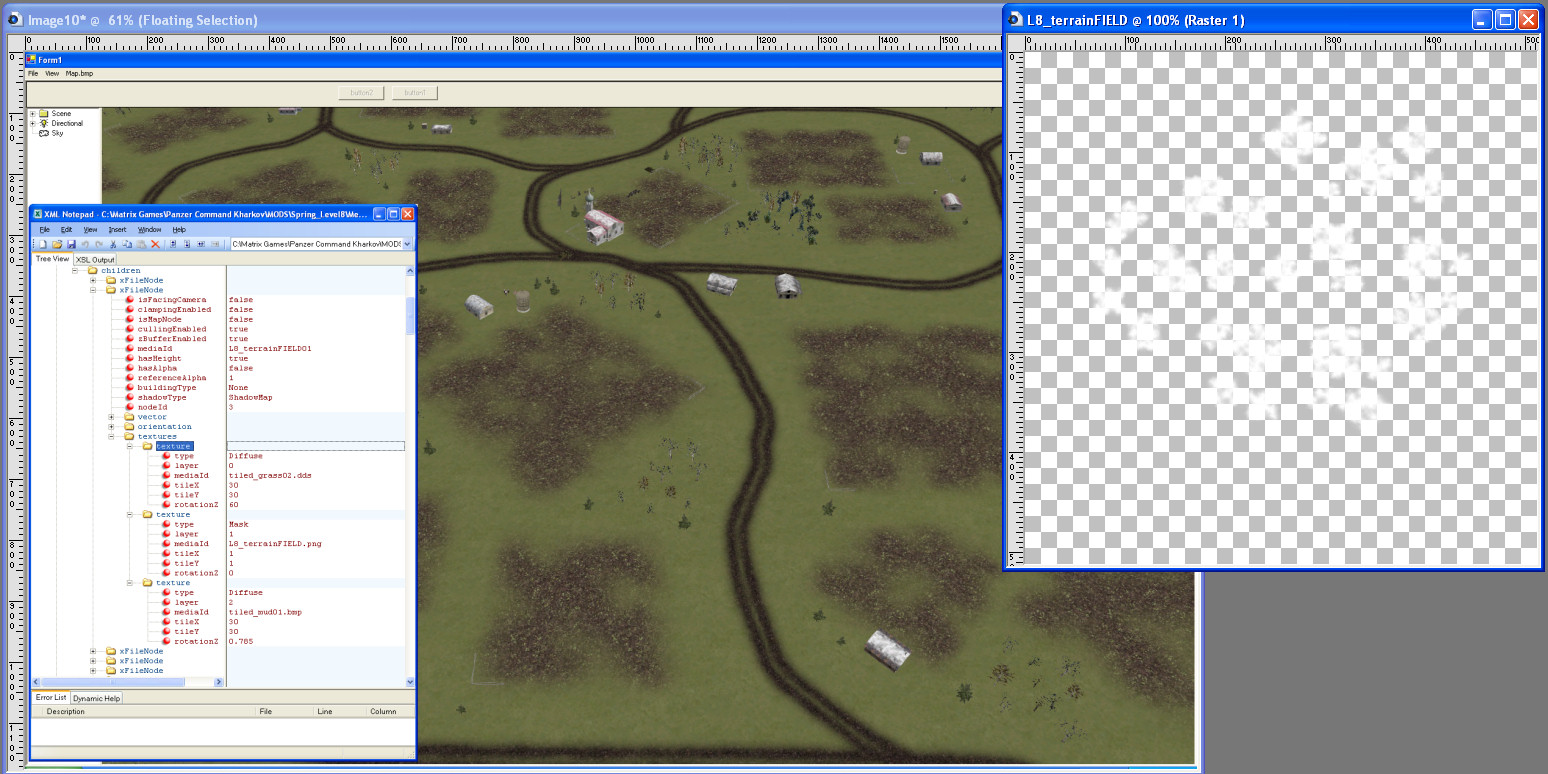
Task: Maximize the L8_terrainFIELD image window
Action: (1506, 19)
